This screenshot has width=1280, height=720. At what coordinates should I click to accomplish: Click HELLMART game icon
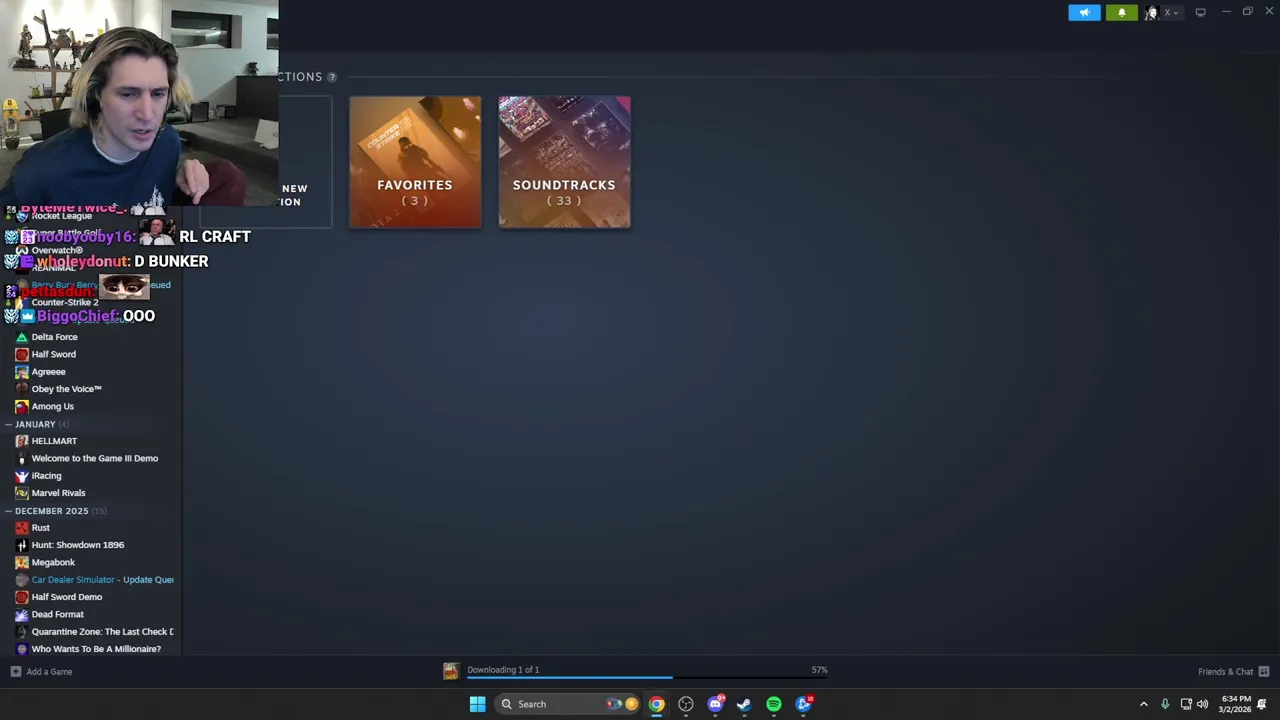click(22, 441)
